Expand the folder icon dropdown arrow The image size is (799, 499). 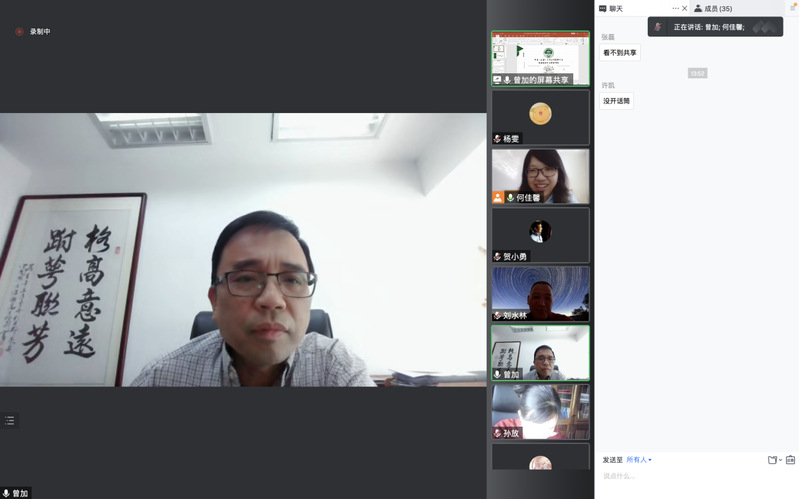[780, 461]
